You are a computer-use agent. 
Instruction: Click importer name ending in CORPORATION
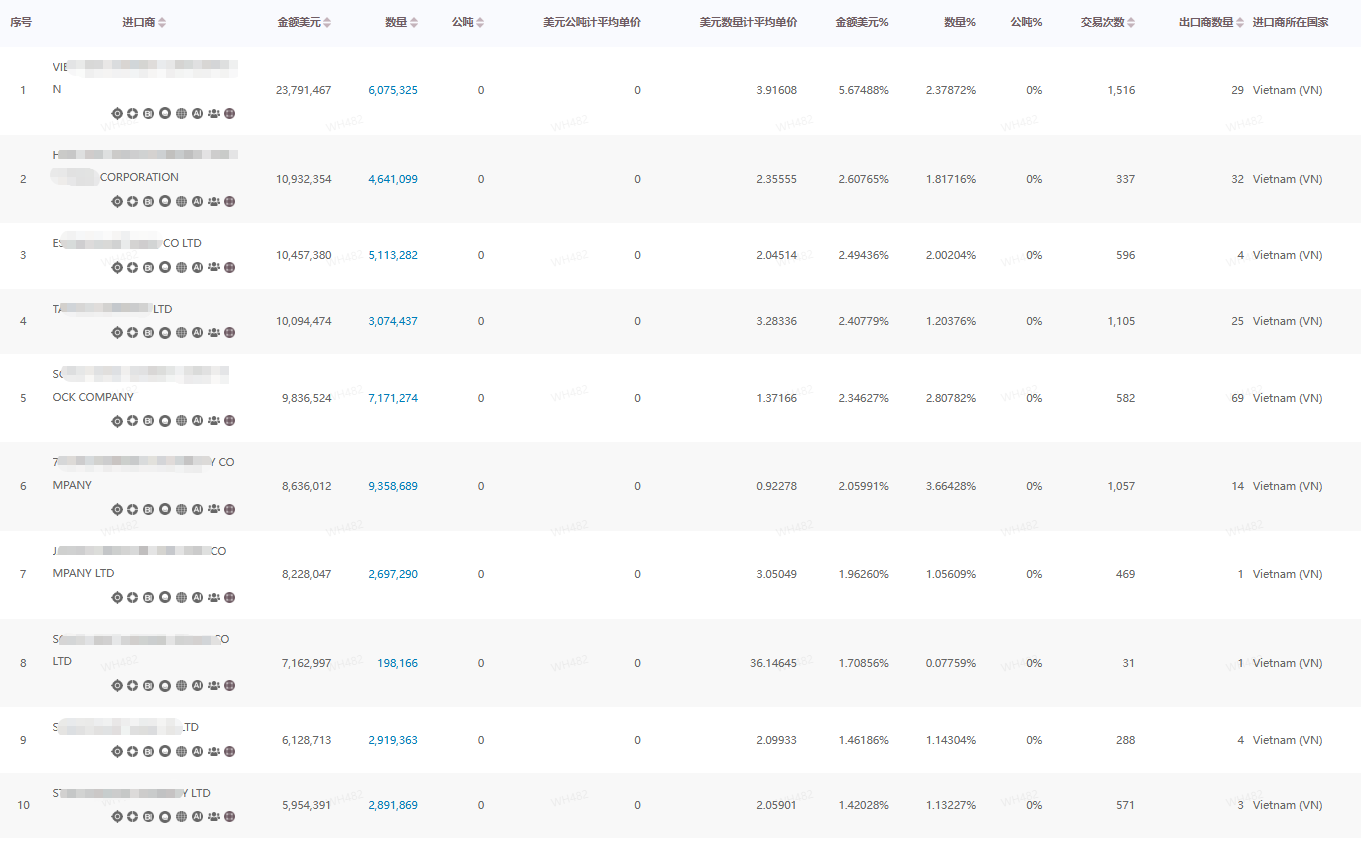139,177
